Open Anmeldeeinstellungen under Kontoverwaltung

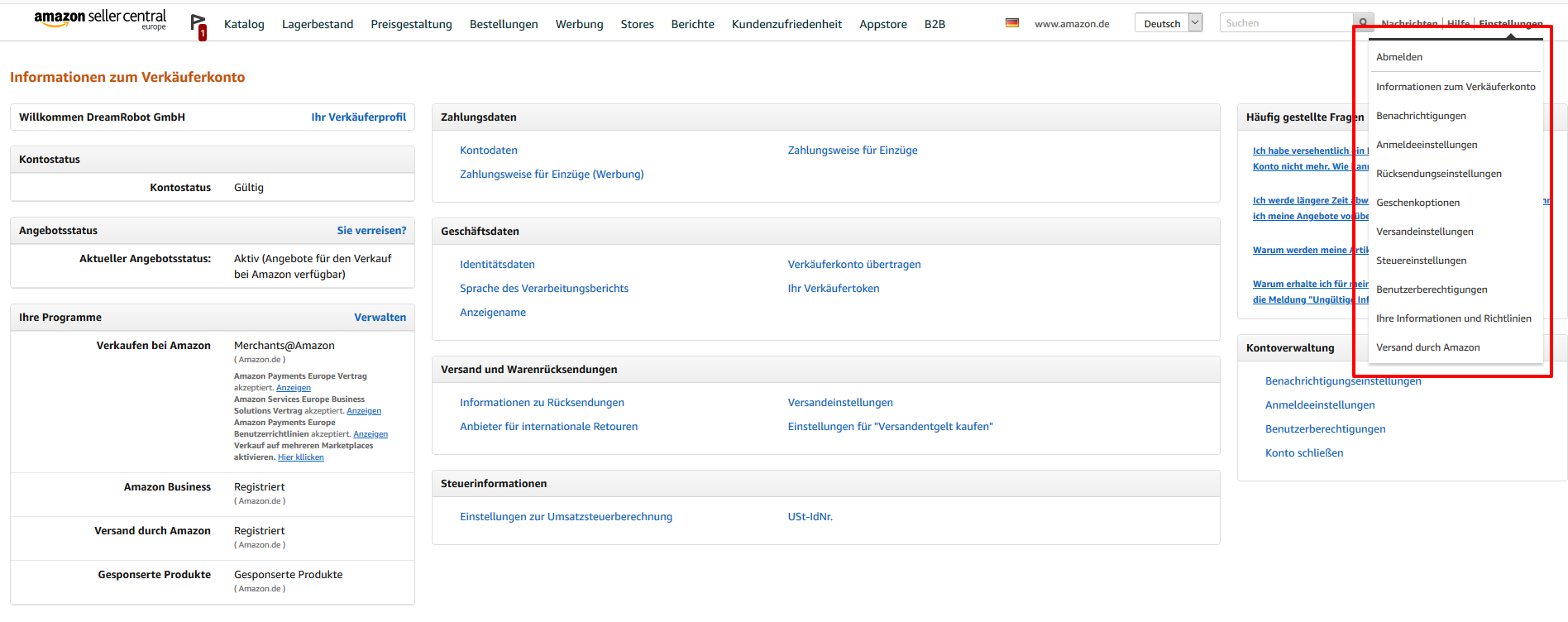[1320, 405]
